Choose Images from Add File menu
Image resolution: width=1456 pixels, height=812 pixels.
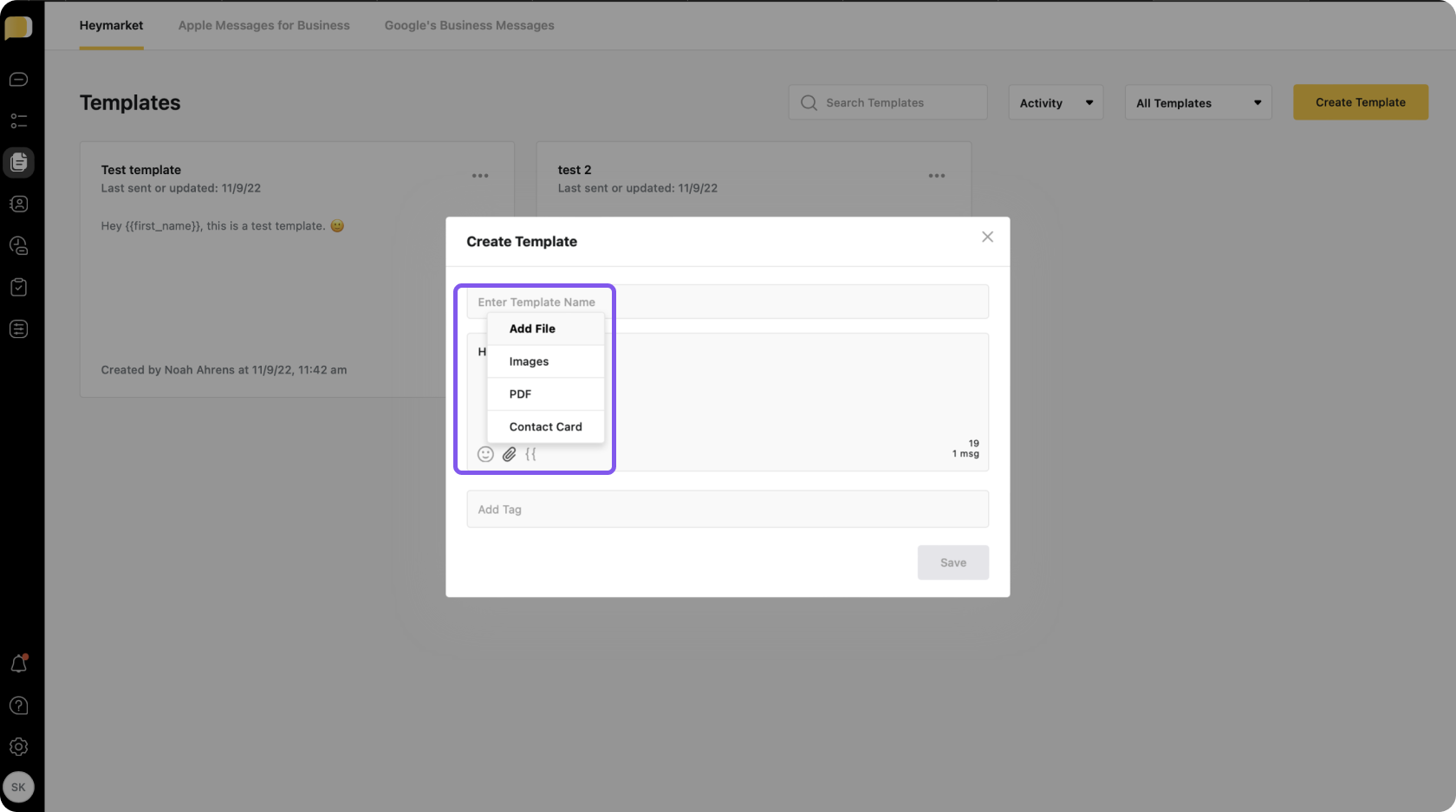pyautogui.click(x=529, y=361)
